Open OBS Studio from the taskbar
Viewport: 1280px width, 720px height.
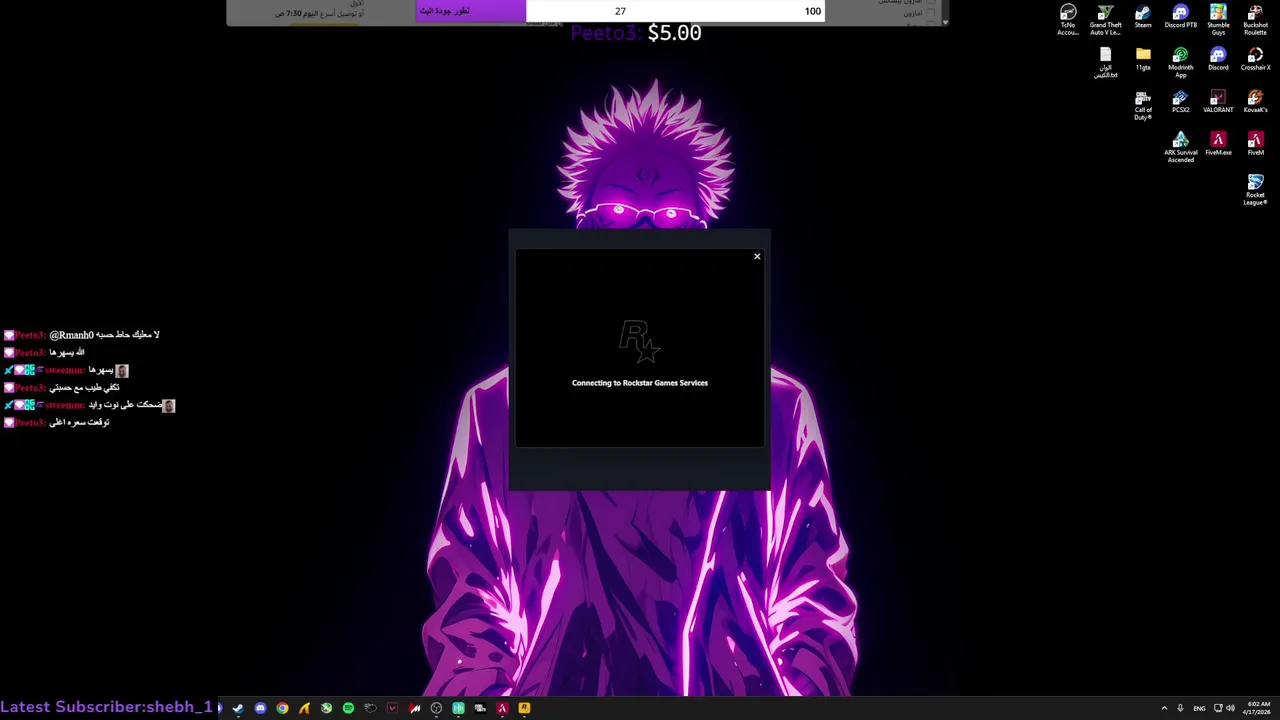pyautogui.click(x=436, y=708)
